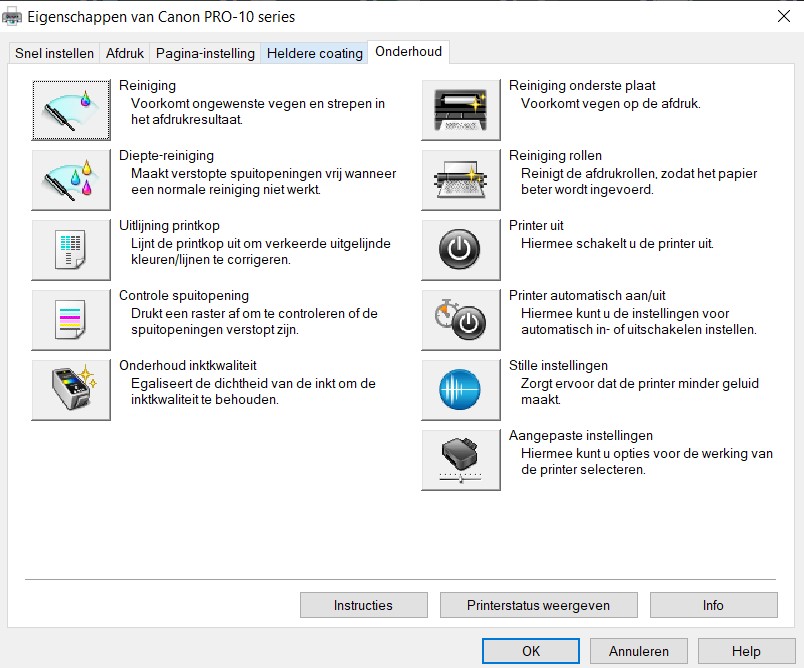The width and height of the screenshot is (804, 668).
Task: Run the Controle spuitopening nozzle check
Action: coord(71,320)
